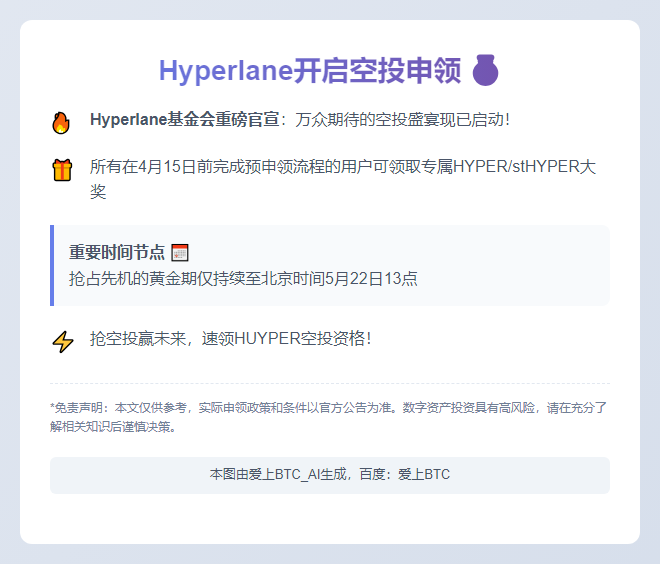Click the deadline text 北京时间5月22日13点
Image resolution: width=660 pixels, height=564 pixels.
pos(339,279)
